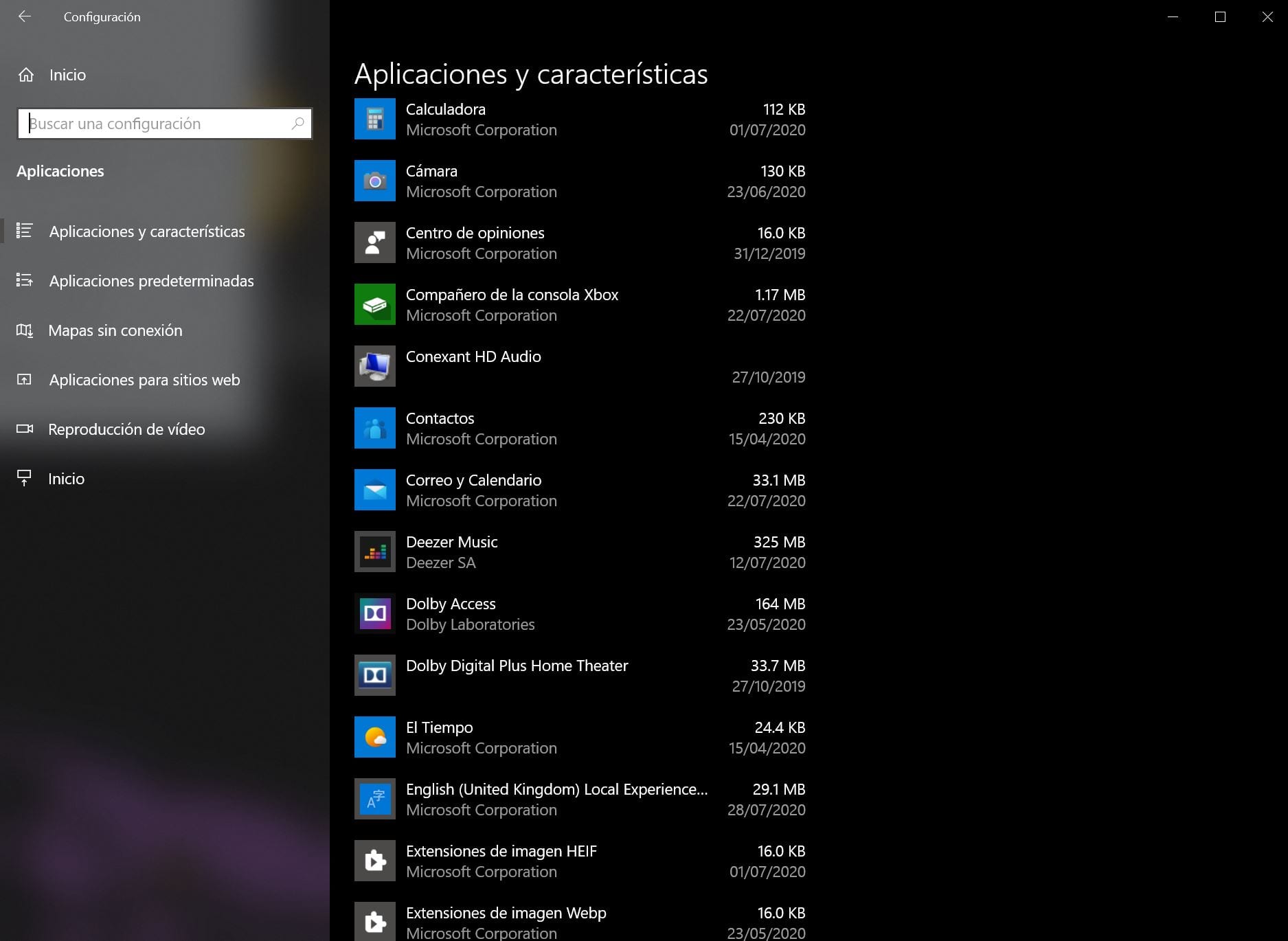The width and height of the screenshot is (1288, 941).
Task: Minimize the Configuración window
Action: (x=1173, y=16)
